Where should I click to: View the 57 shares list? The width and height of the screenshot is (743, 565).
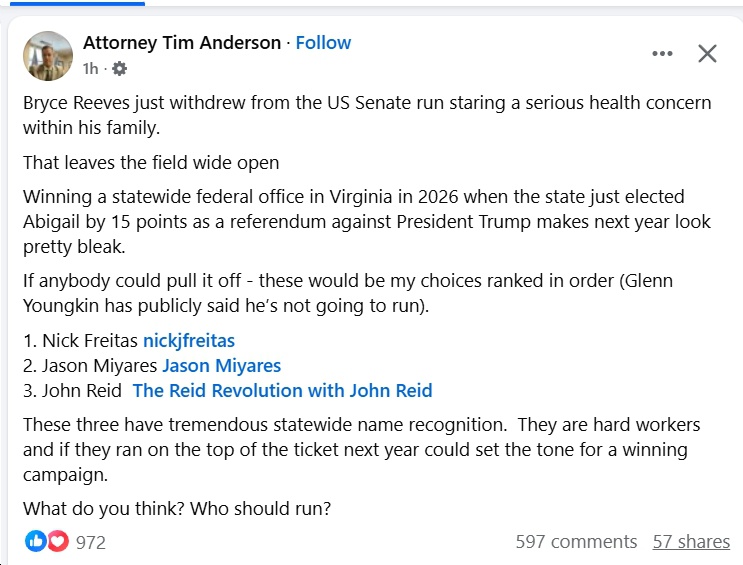click(691, 542)
